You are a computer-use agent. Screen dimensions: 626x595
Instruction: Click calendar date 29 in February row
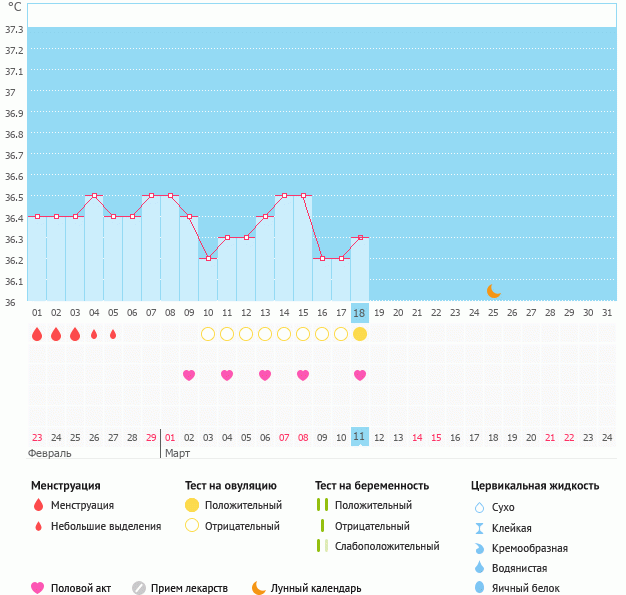151,437
